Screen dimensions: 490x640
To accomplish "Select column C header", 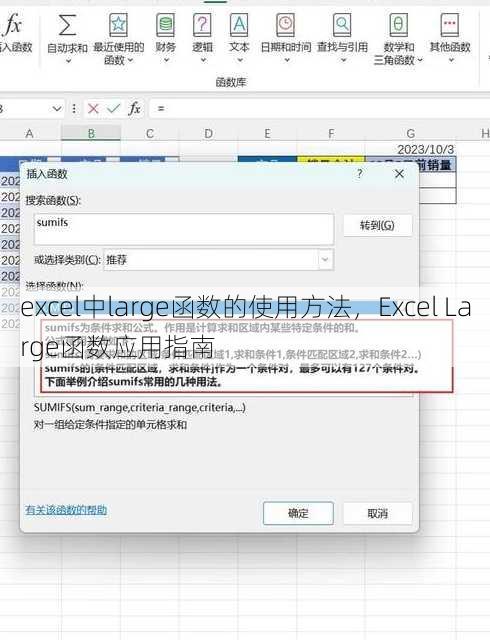I will pos(150,133).
